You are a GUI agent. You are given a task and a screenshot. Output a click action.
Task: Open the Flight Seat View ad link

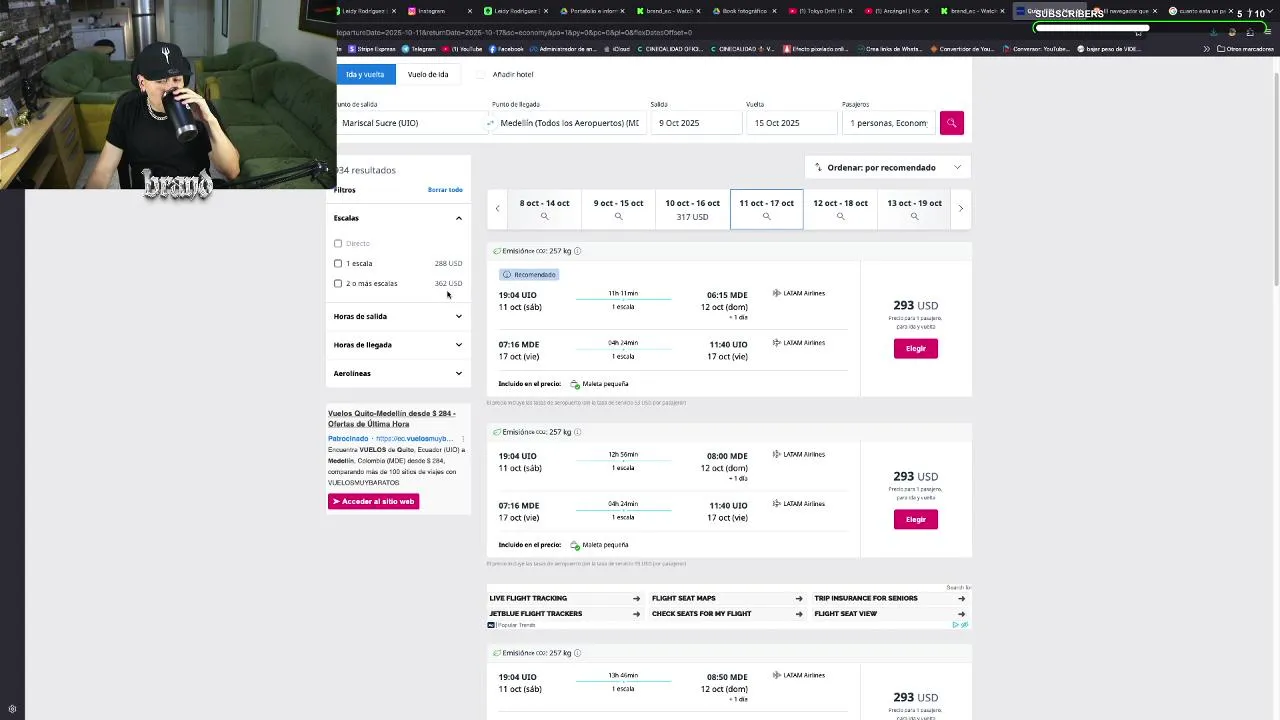tap(889, 614)
